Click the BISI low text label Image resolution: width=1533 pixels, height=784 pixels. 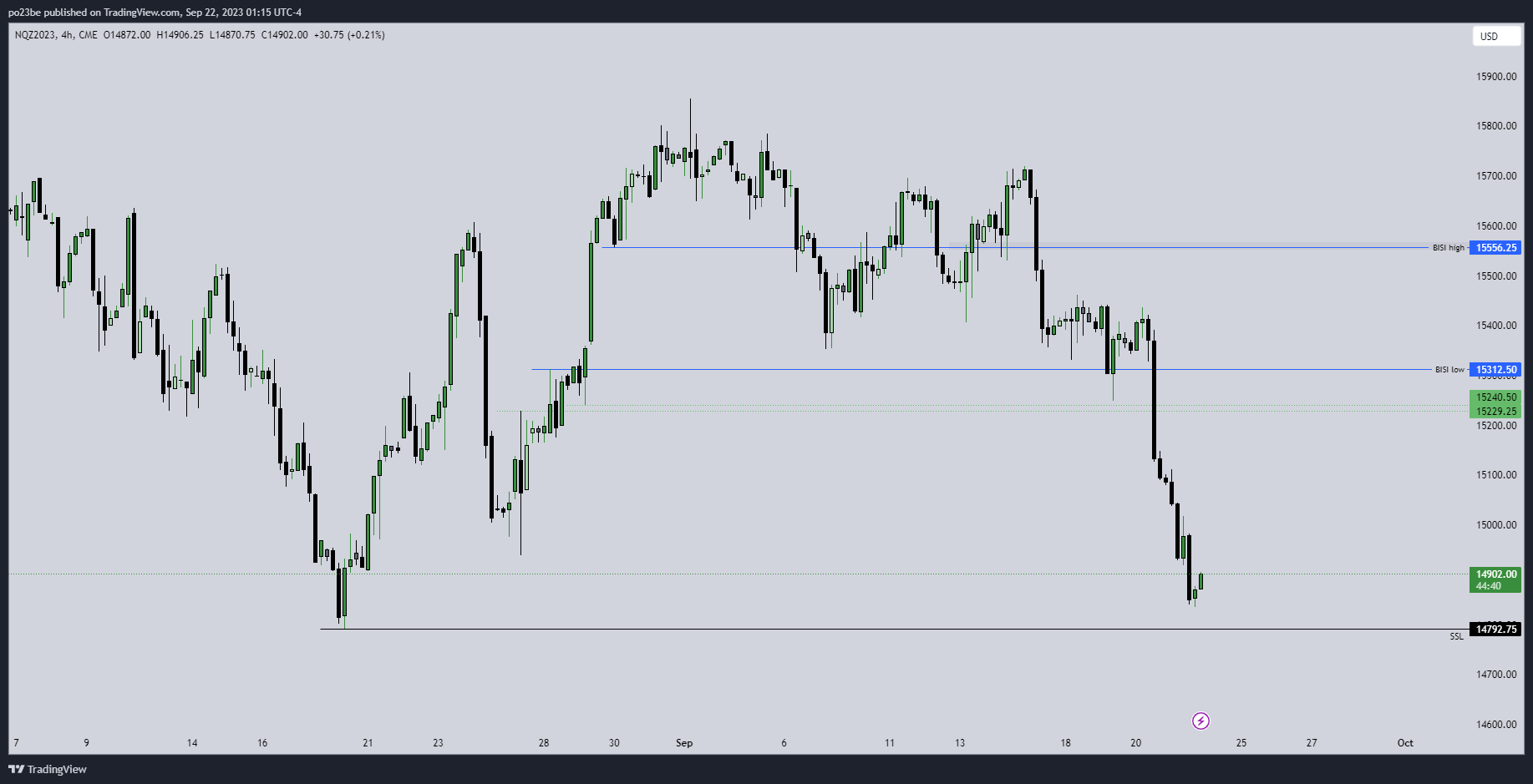coord(1449,370)
